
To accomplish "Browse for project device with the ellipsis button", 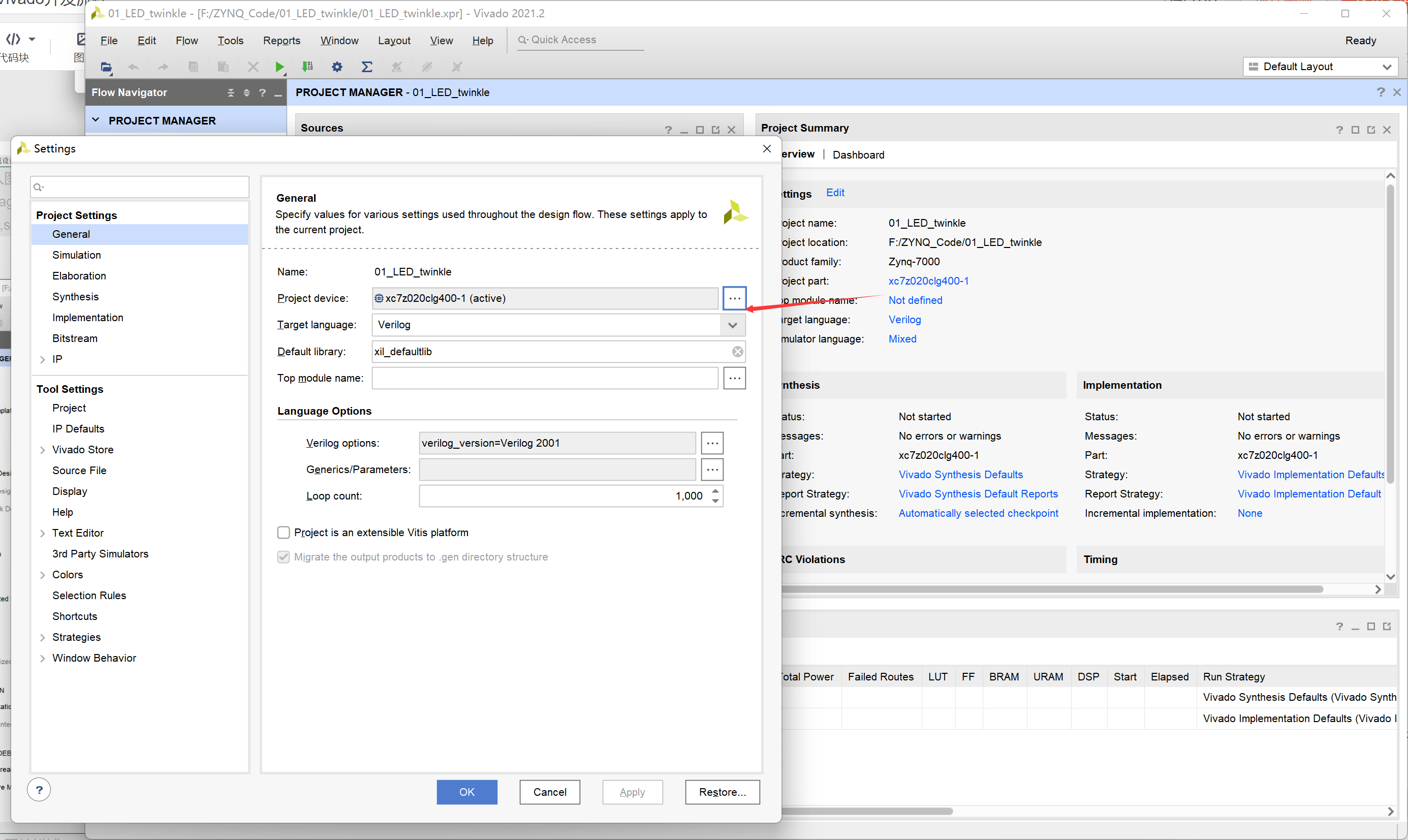I will 734,298.
